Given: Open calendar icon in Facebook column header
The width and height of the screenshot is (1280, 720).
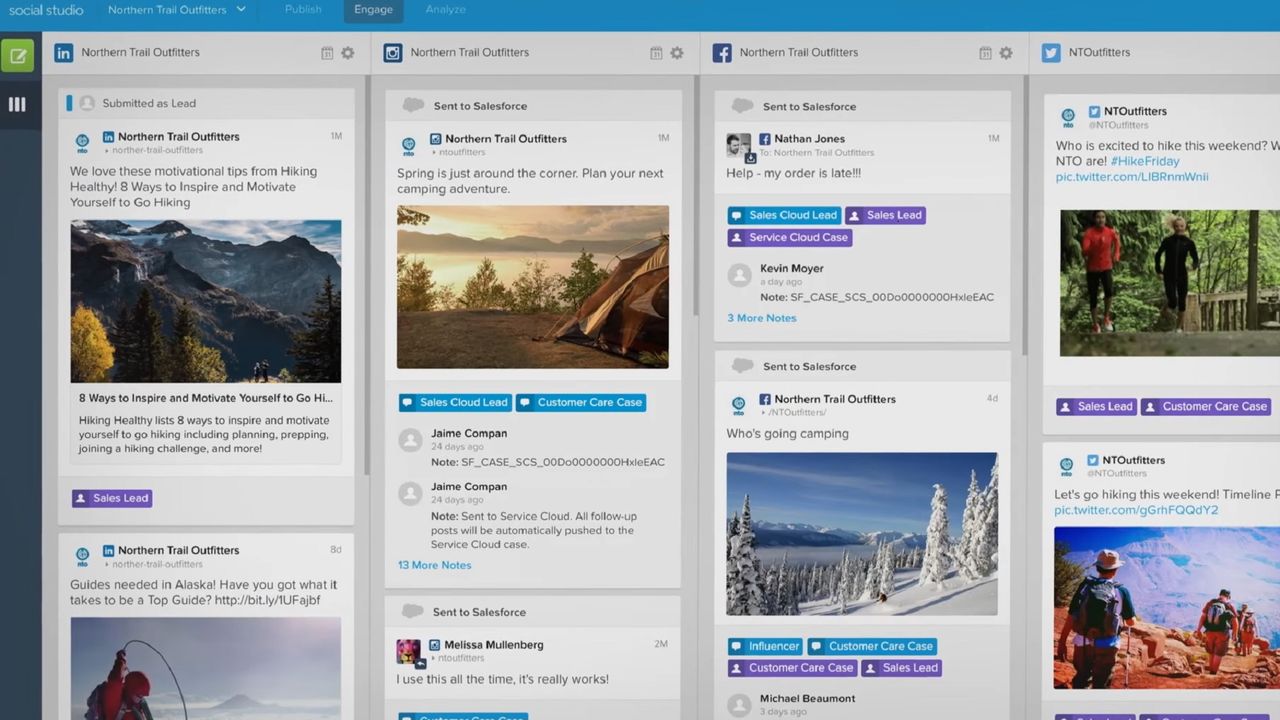Looking at the screenshot, I should pos(985,53).
